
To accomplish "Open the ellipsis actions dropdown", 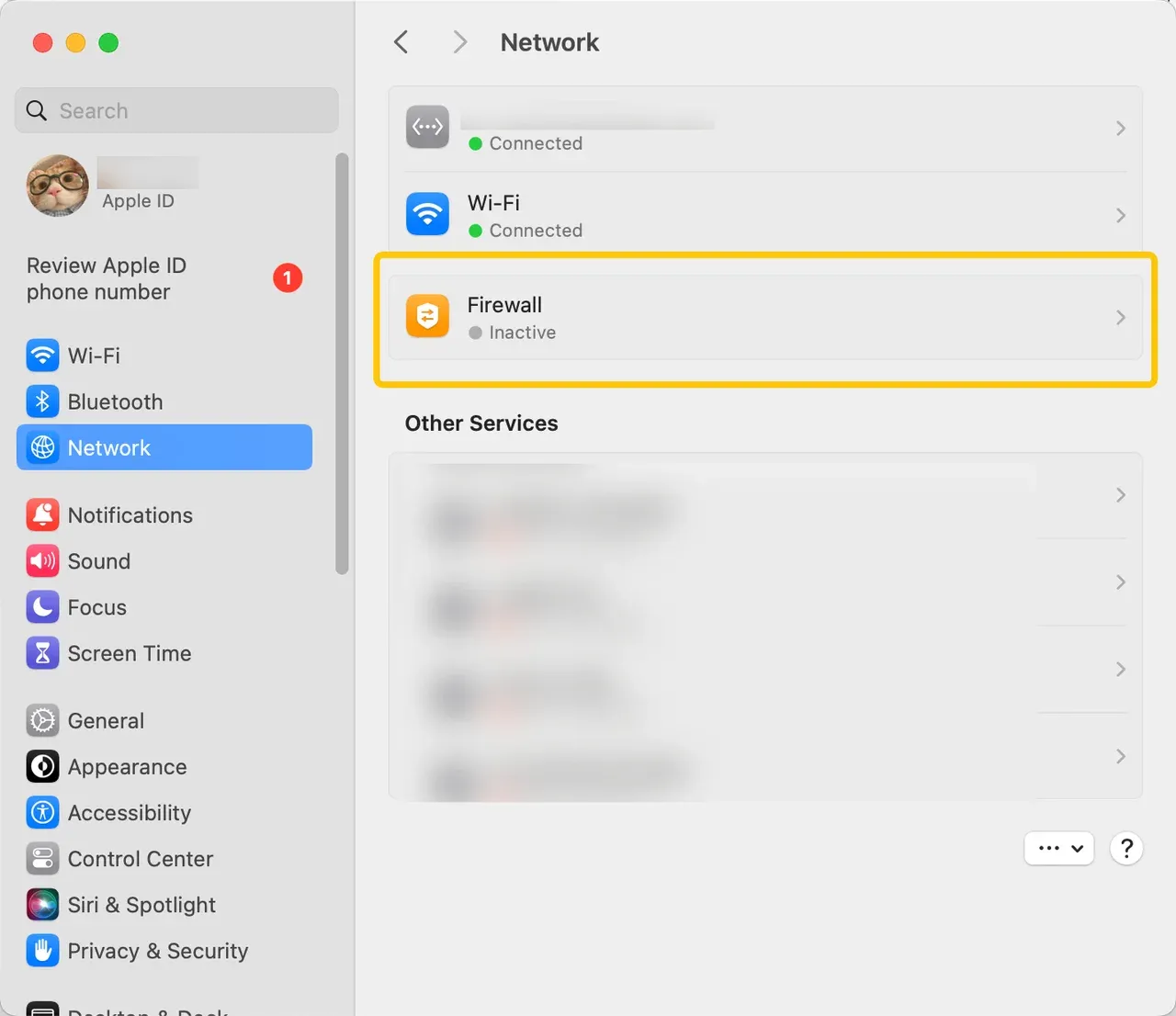I will 1059,848.
